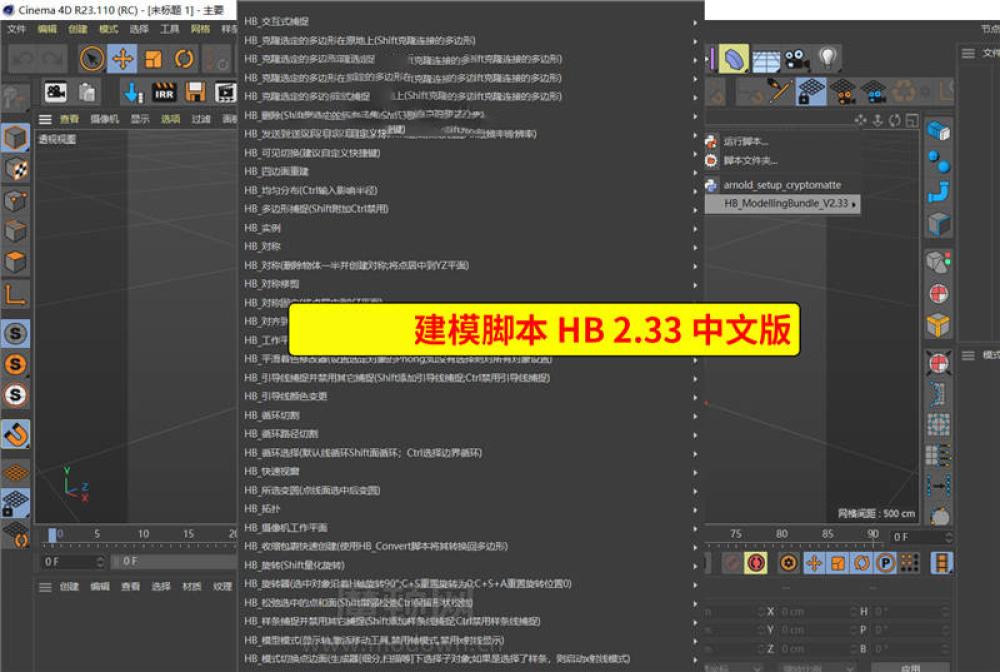
Task: Activate the Rotate tool
Action: click(x=184, y=59)
